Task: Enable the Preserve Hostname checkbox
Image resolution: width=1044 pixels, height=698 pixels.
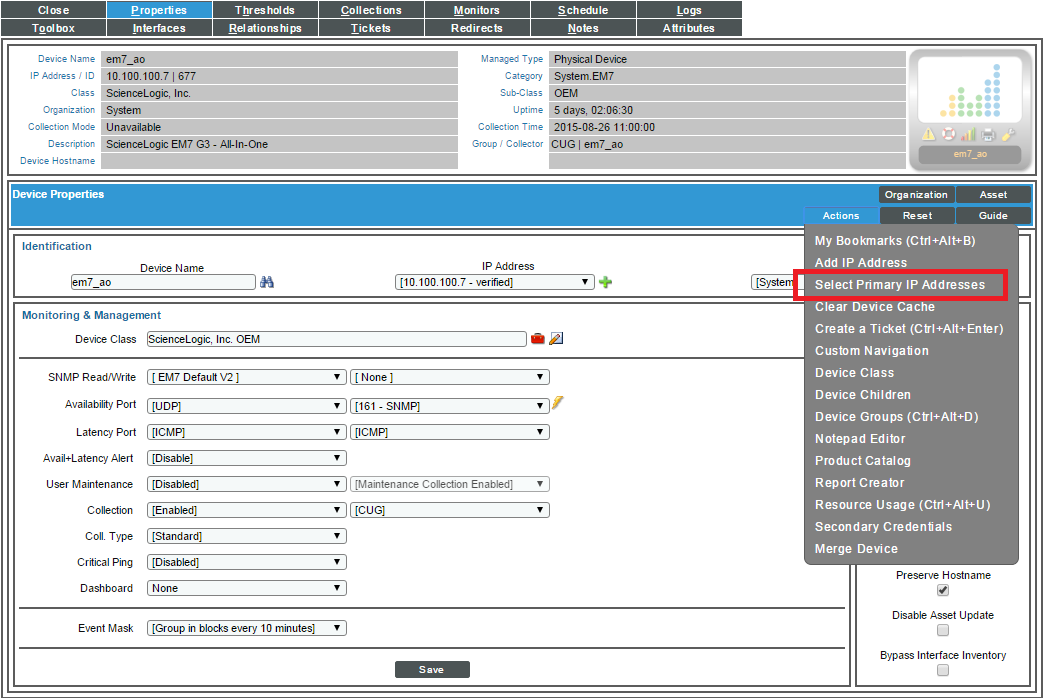Action: coord(942,590)
